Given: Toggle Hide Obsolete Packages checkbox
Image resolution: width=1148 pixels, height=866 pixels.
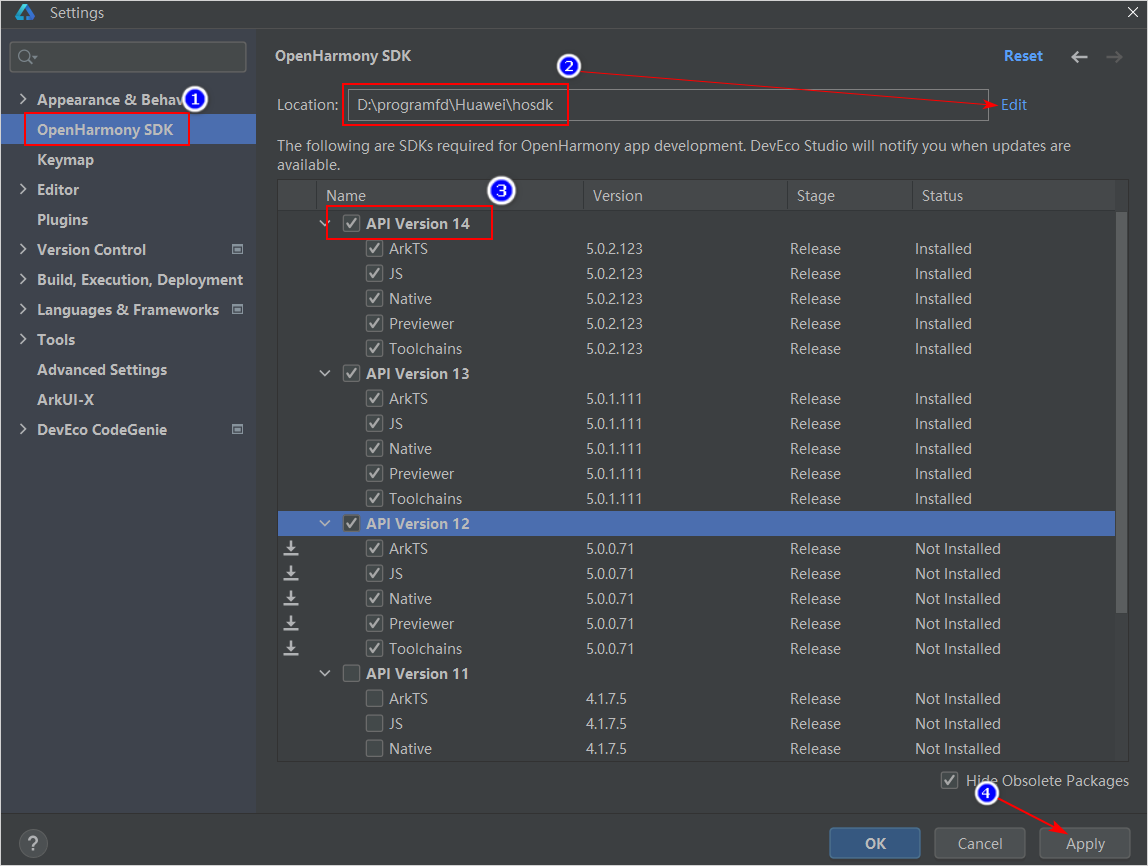Looking at the screenshot, I should tap(950, 780).
